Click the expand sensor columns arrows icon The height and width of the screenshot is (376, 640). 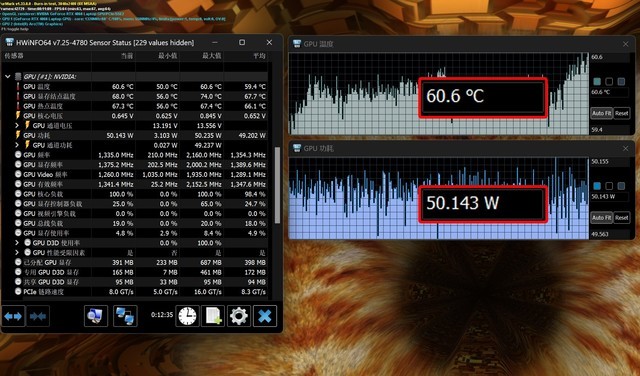pos(13,316)
